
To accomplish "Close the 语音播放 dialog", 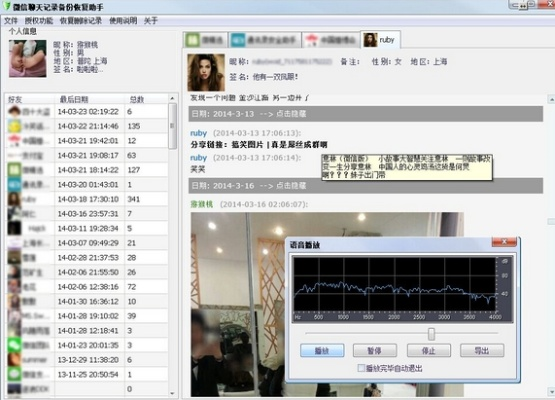I will [504, 242].
